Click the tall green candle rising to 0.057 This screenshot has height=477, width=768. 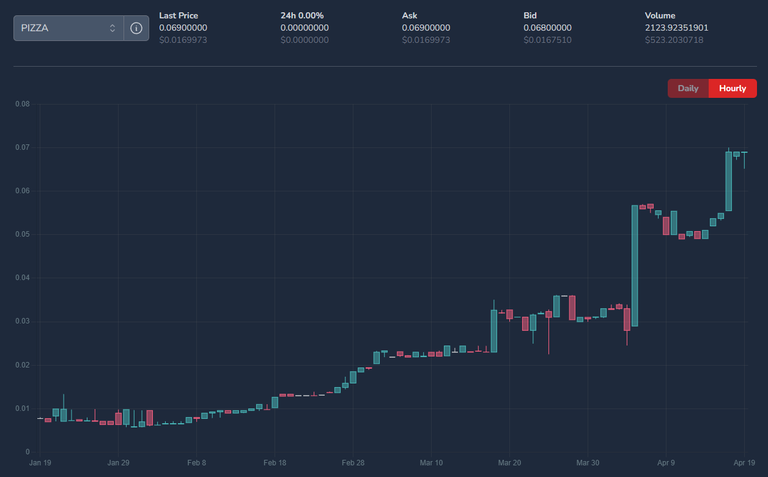click(x=635, y=265)
